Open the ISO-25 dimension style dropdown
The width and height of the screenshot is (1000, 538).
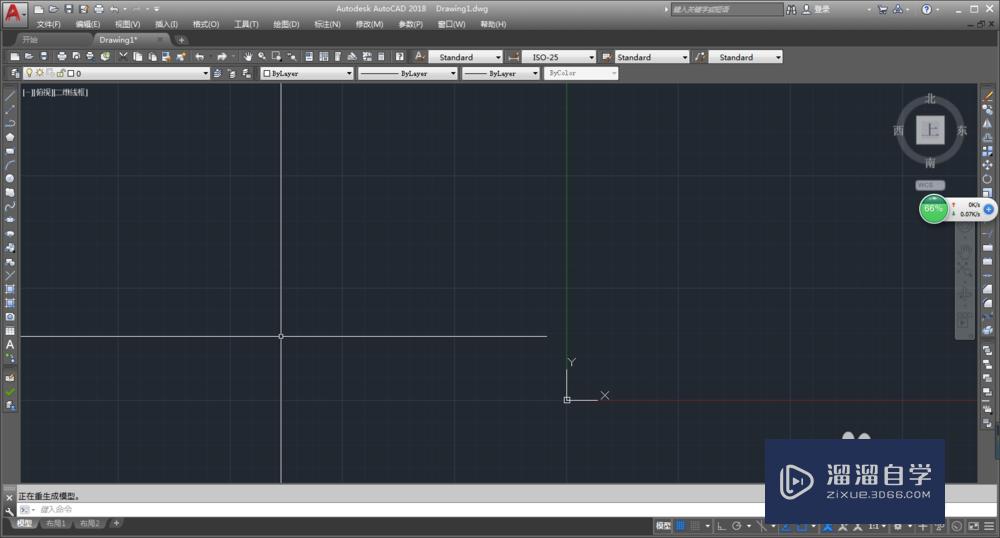(559, 57)
